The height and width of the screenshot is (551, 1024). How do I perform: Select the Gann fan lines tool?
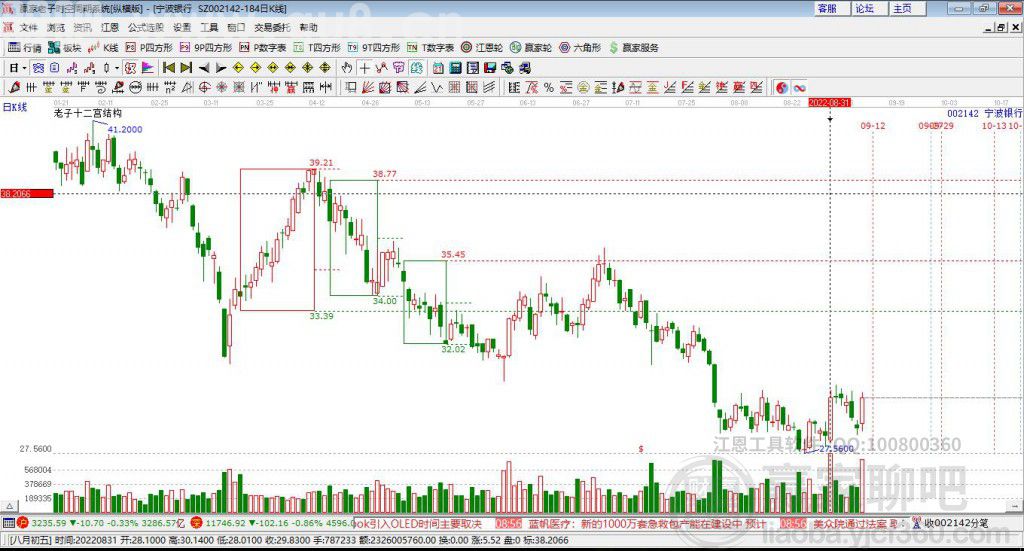point(367,87)
